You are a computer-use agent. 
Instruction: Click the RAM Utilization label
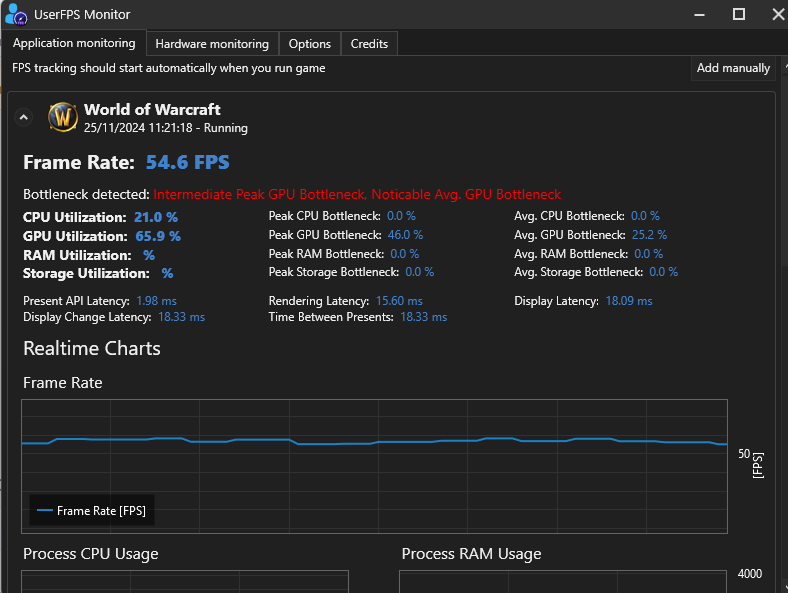[77, 255]
